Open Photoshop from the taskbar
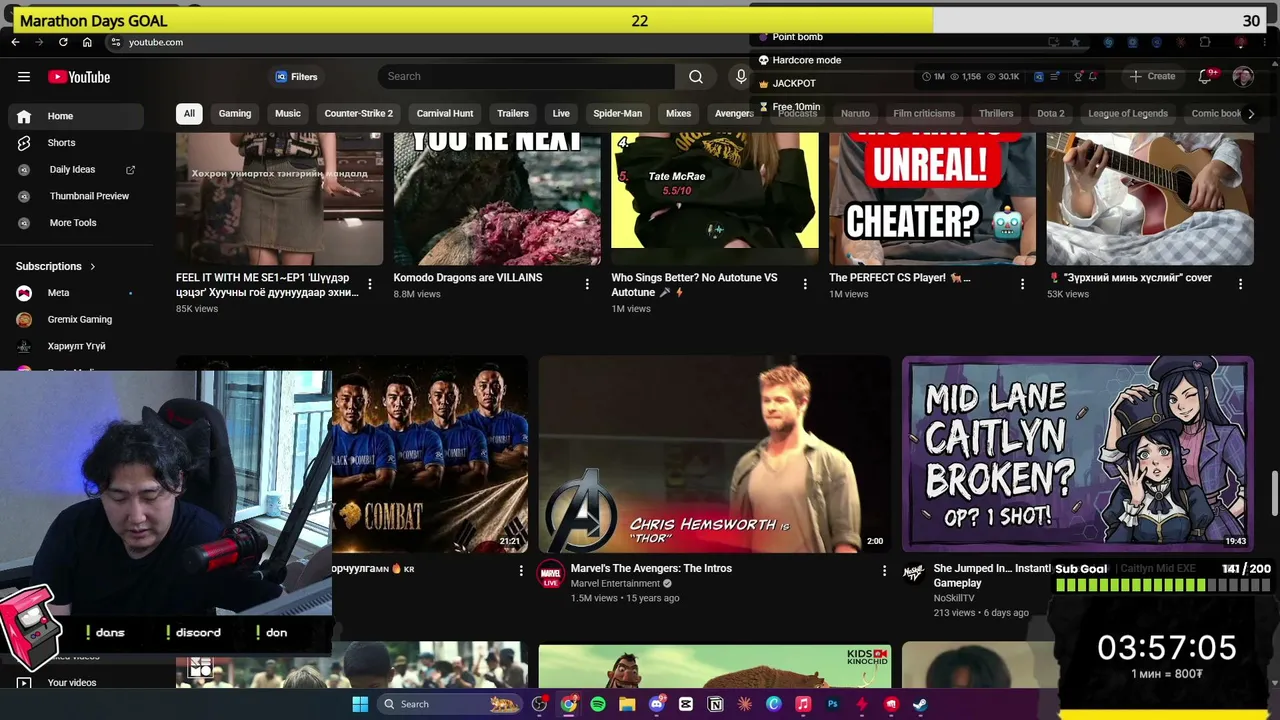 [x=832, y=704]
